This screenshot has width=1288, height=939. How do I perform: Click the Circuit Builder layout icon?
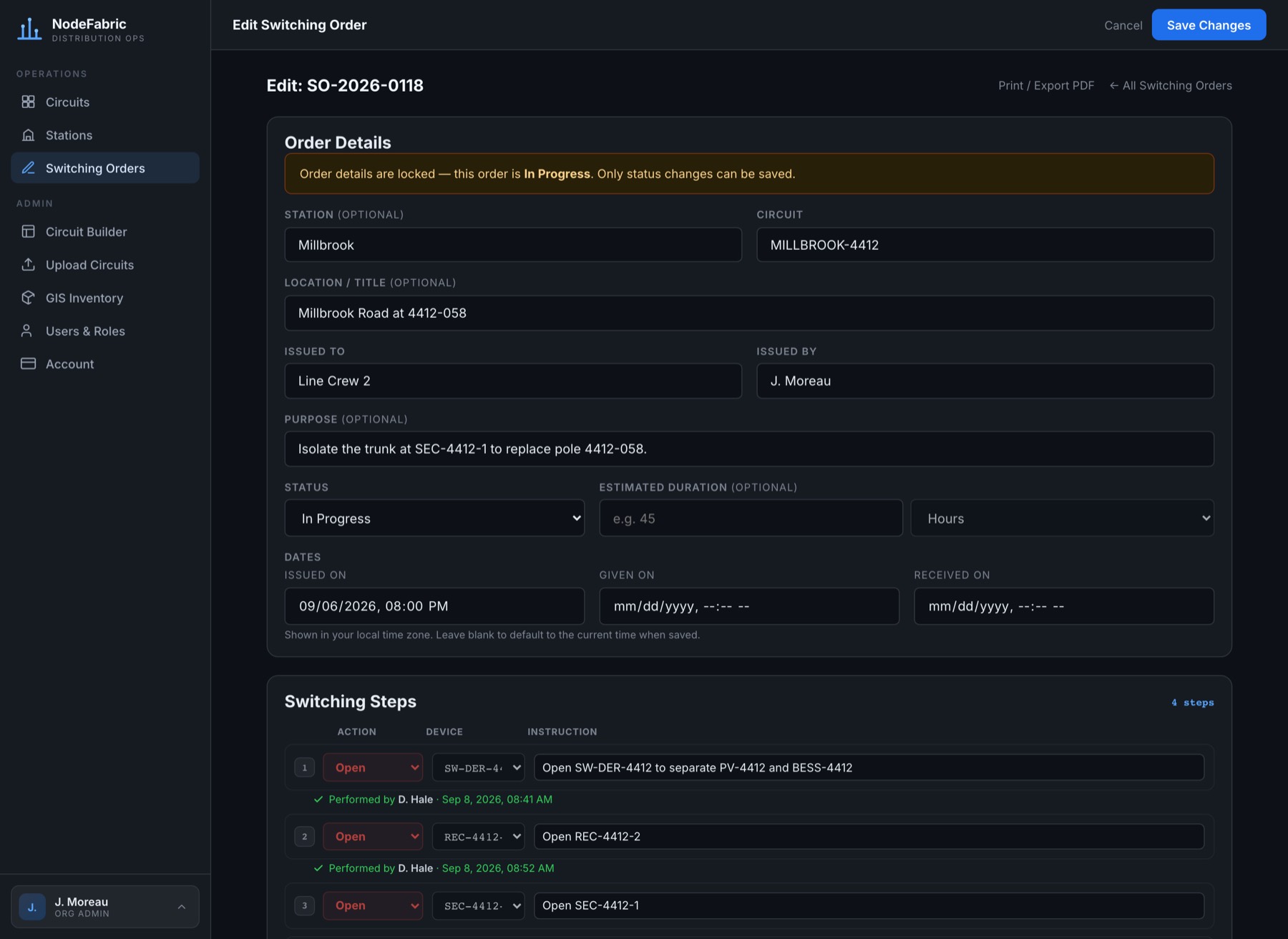[28, 231]
